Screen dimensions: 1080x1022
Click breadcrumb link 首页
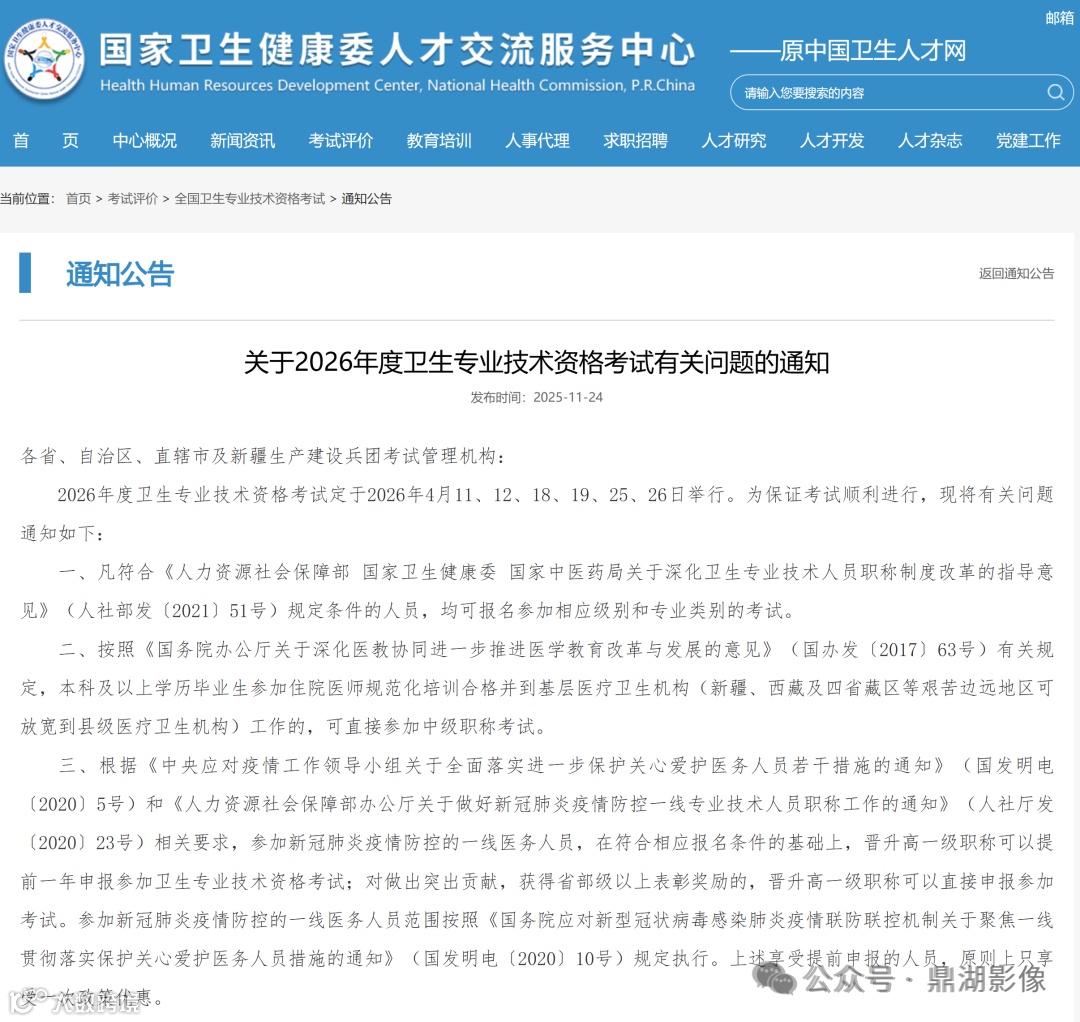tap(79, 199)
